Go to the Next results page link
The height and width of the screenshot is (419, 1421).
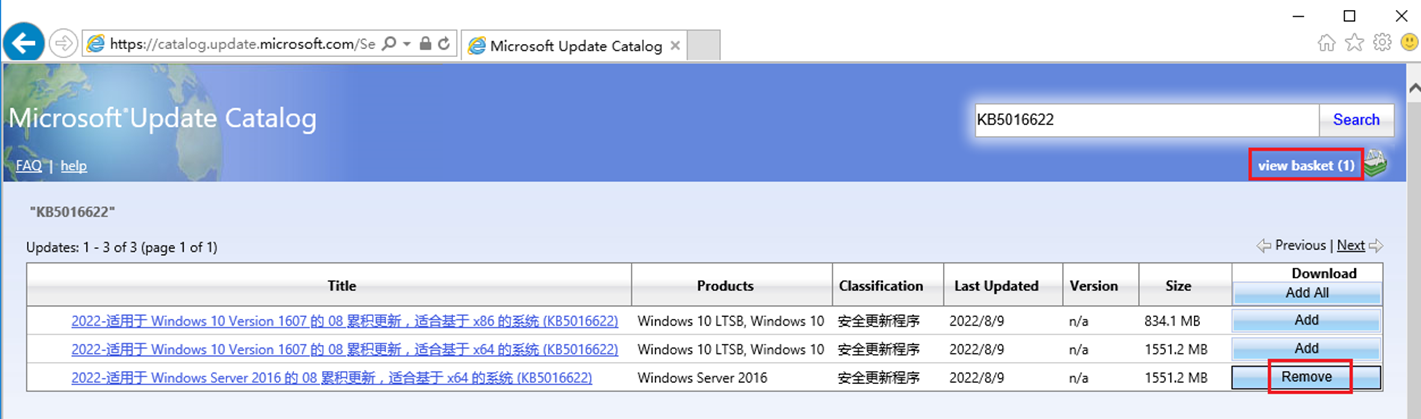tap(1350, 246)
